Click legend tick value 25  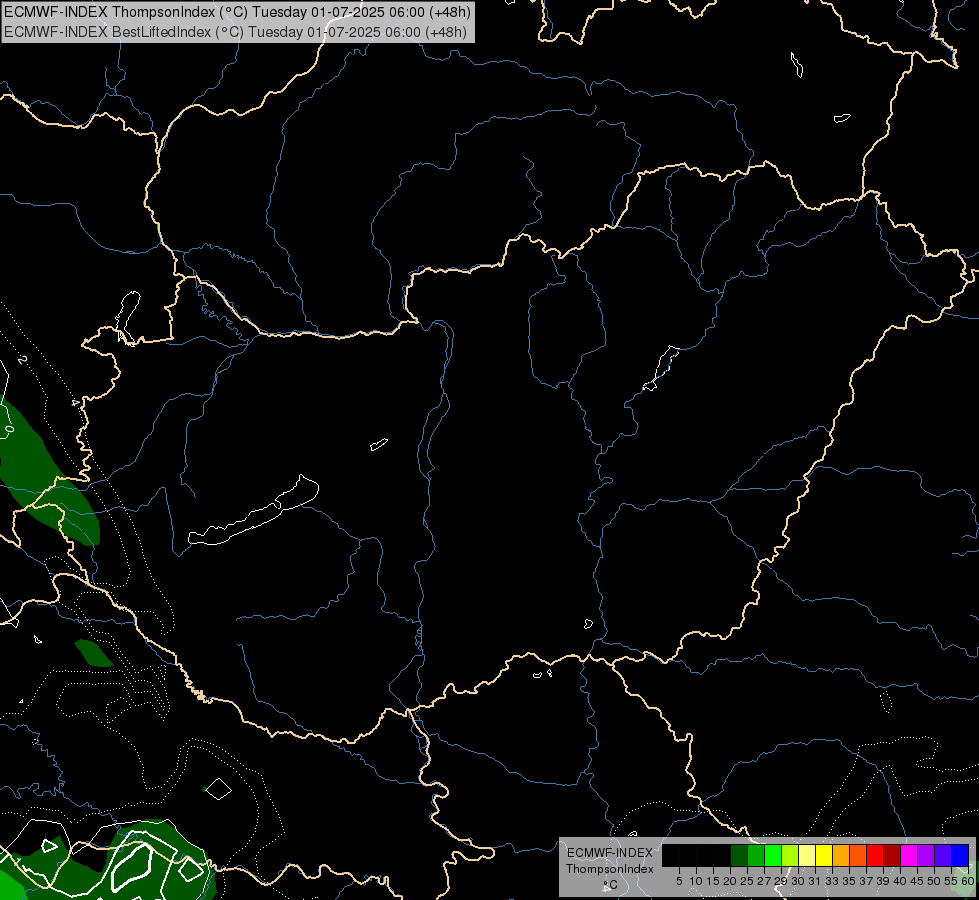(x=747, y=881)
